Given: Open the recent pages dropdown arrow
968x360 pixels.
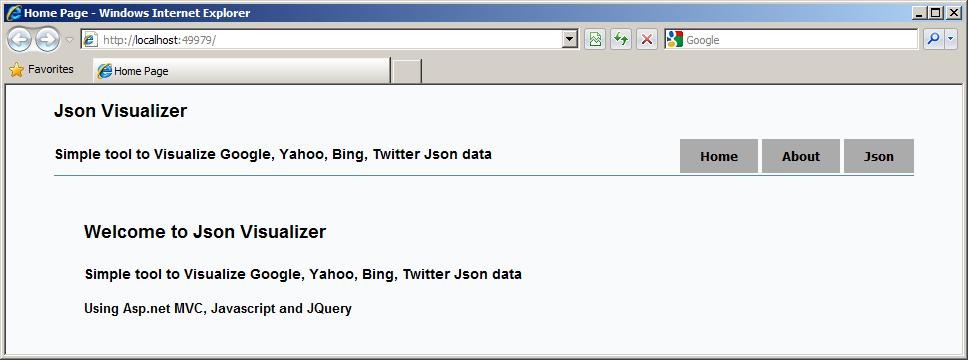Looking at the screenshot, I should pos(69,40).
